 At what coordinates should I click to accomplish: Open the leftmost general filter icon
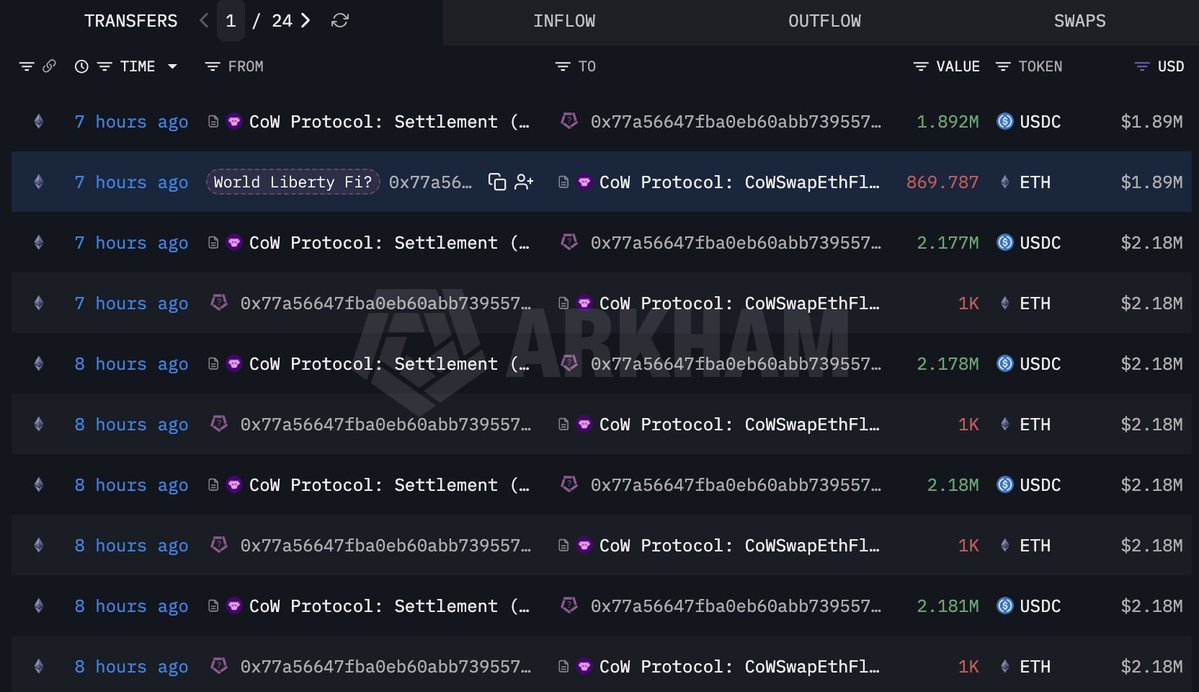[x=27, y=67]
